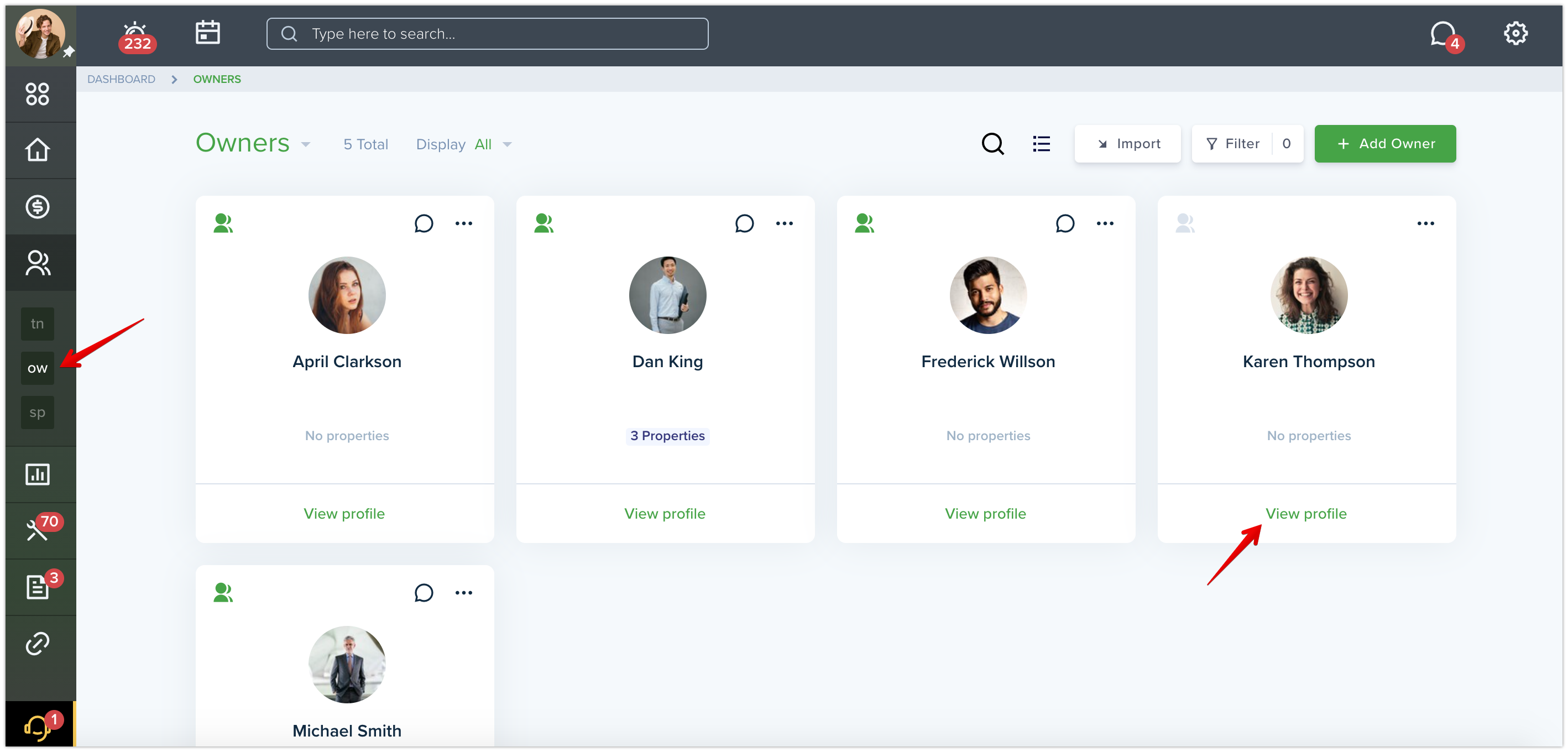Open the calendar icon in top bar
This screenshot has width=1568, height=752.
click(x=207, y=32)
